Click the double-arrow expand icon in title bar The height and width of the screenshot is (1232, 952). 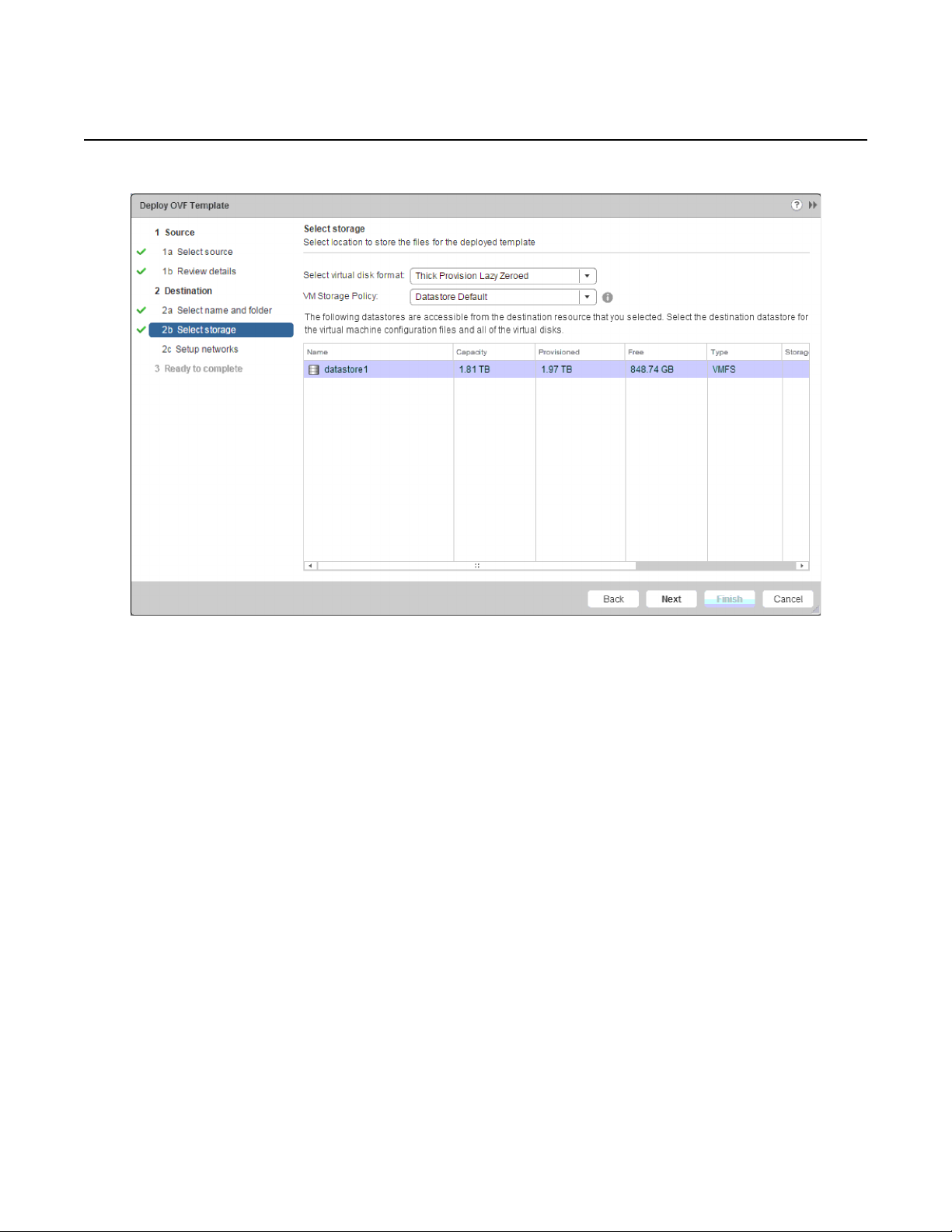813,205
